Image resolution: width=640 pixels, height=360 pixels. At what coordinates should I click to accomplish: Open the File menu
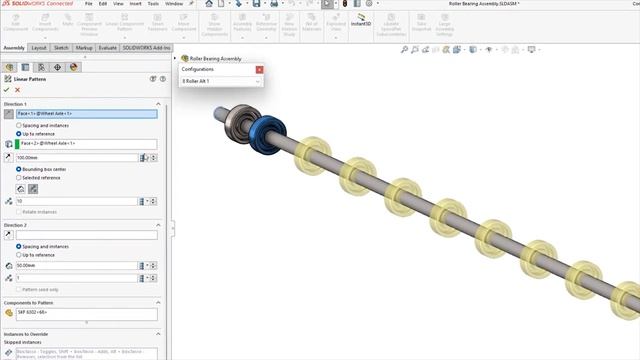[89, 4]
